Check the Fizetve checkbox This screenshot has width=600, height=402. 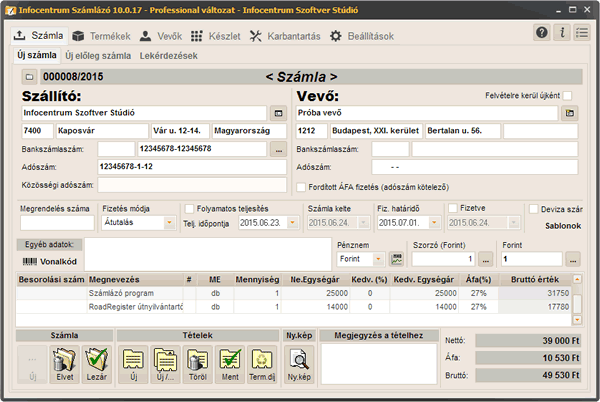[x=453, y=208]
